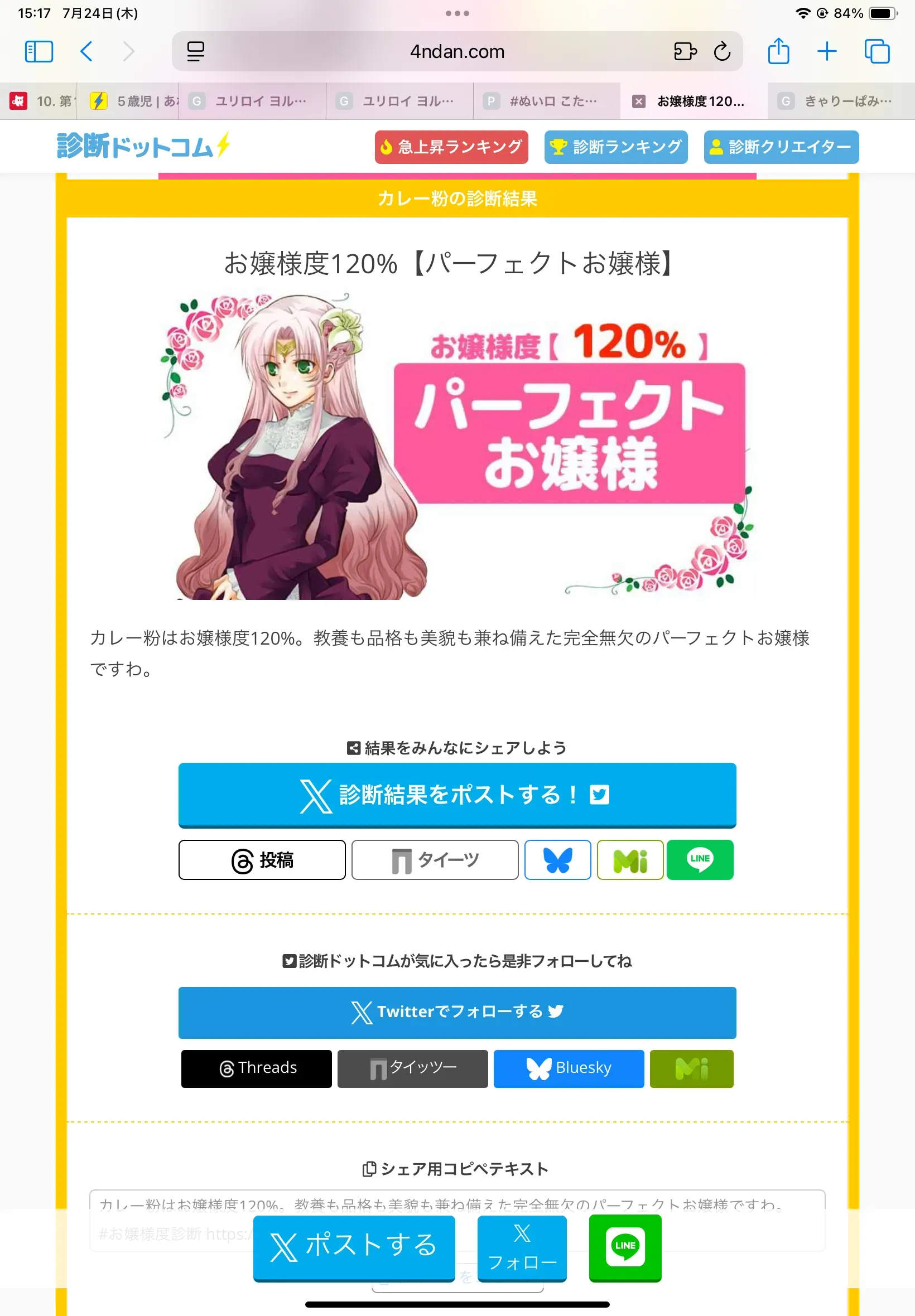Viewport: 915px width, 1316px height.
Task: Share result to Misskey Mi button
Action: pyautogui.click(x=630, y=859)
